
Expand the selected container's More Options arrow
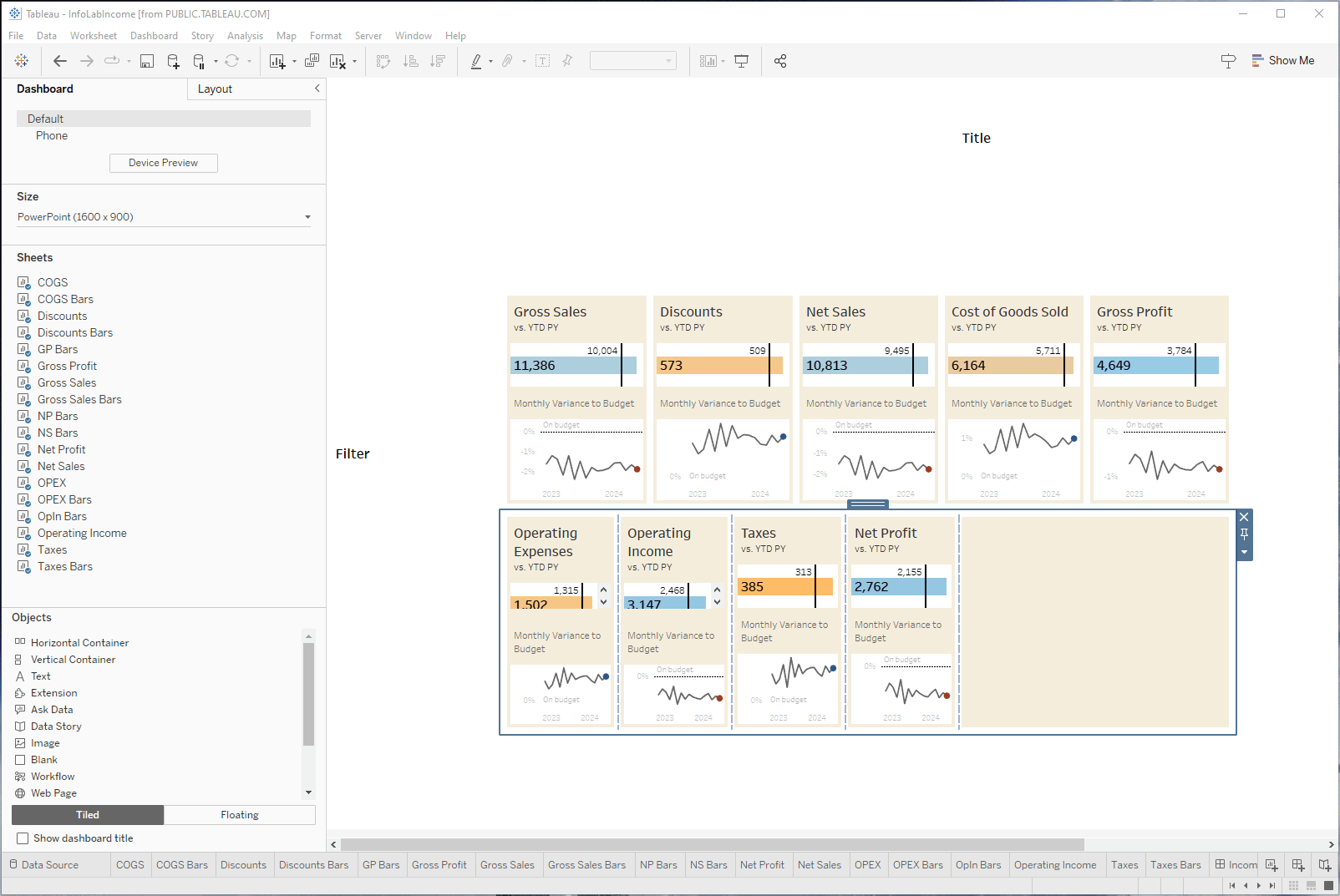1244,552
